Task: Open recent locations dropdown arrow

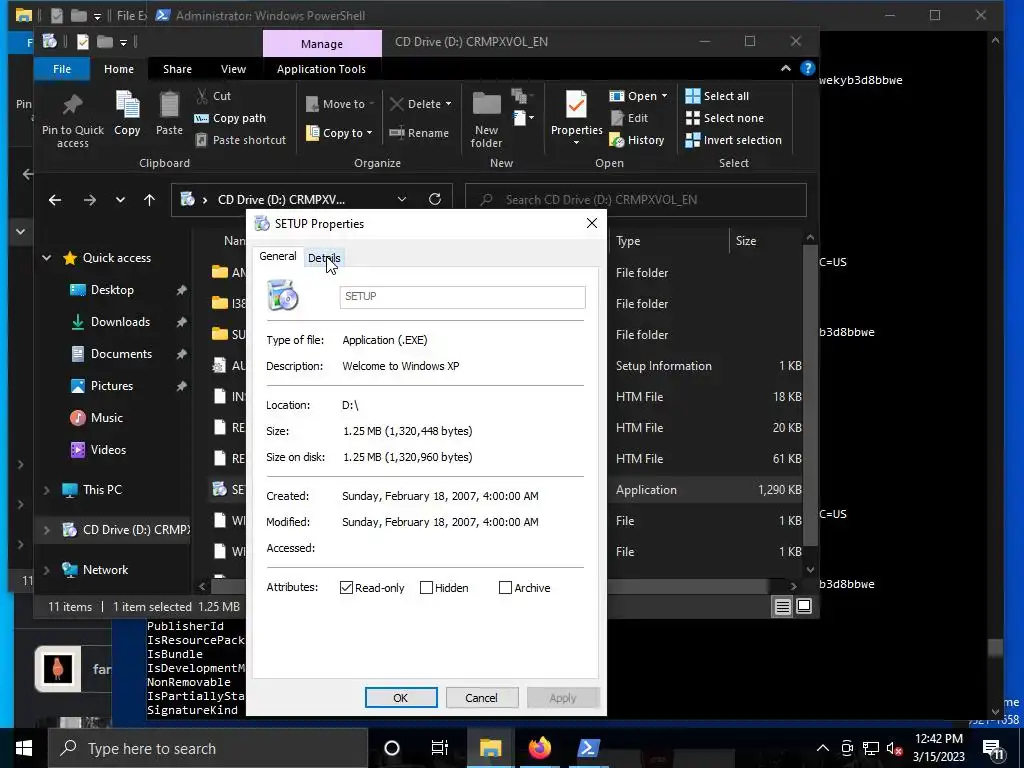Action: (x=120, y=200)
